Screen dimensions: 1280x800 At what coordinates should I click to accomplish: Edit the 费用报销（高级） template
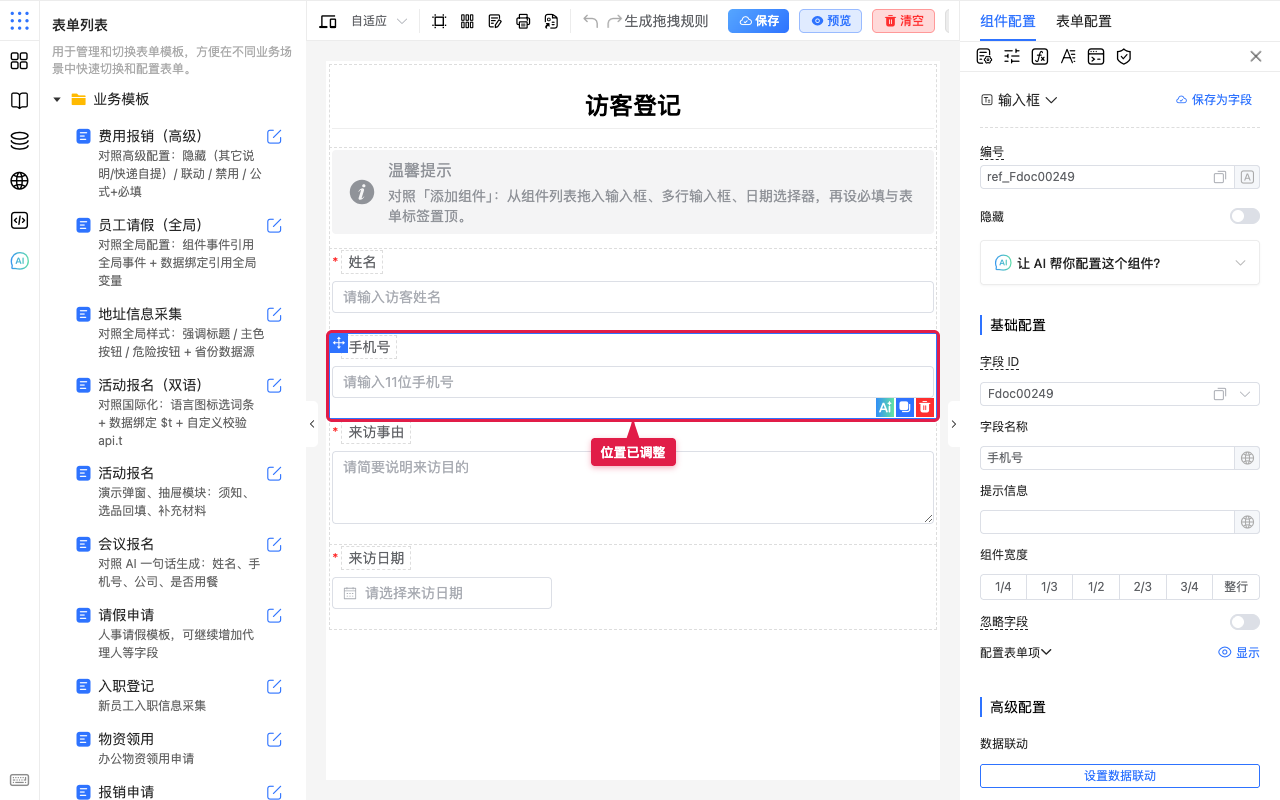pos(274,137)
